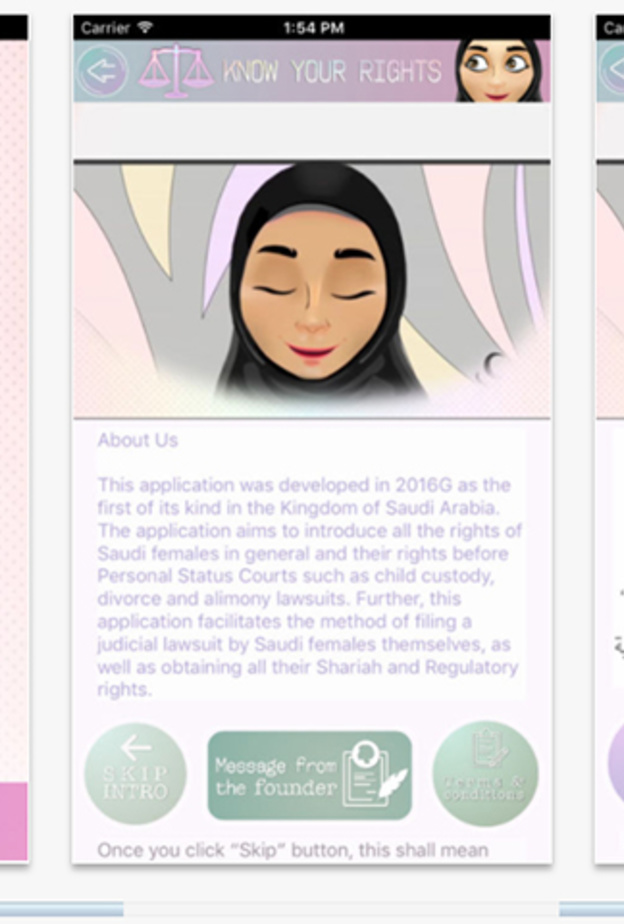This screenshot has height=924, width=624.
Task: Open Message from the founder
Action: [309, 775]
